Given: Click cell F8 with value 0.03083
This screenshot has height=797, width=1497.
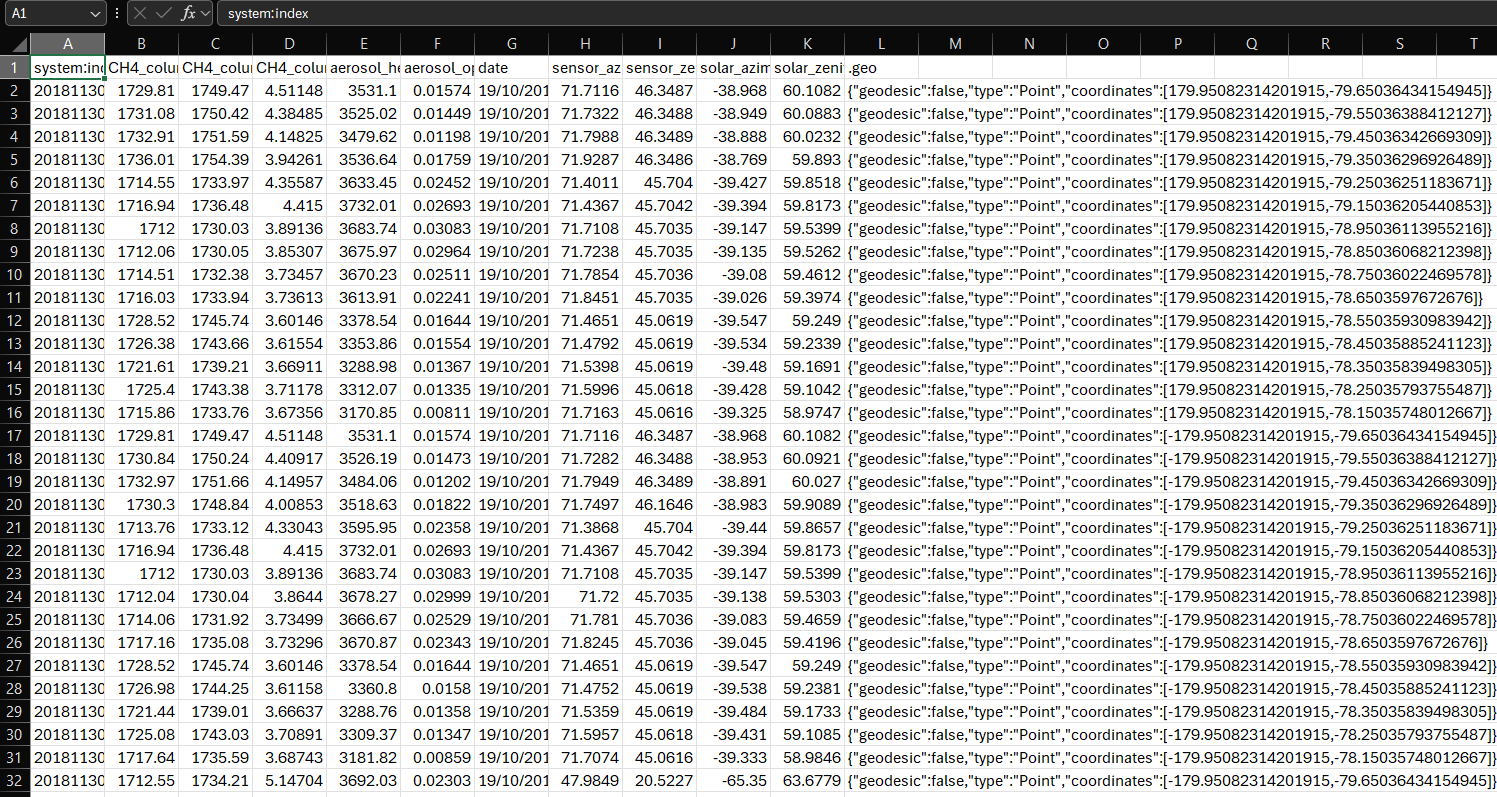Looking at the screenshot, I should [x=437, y=228].
